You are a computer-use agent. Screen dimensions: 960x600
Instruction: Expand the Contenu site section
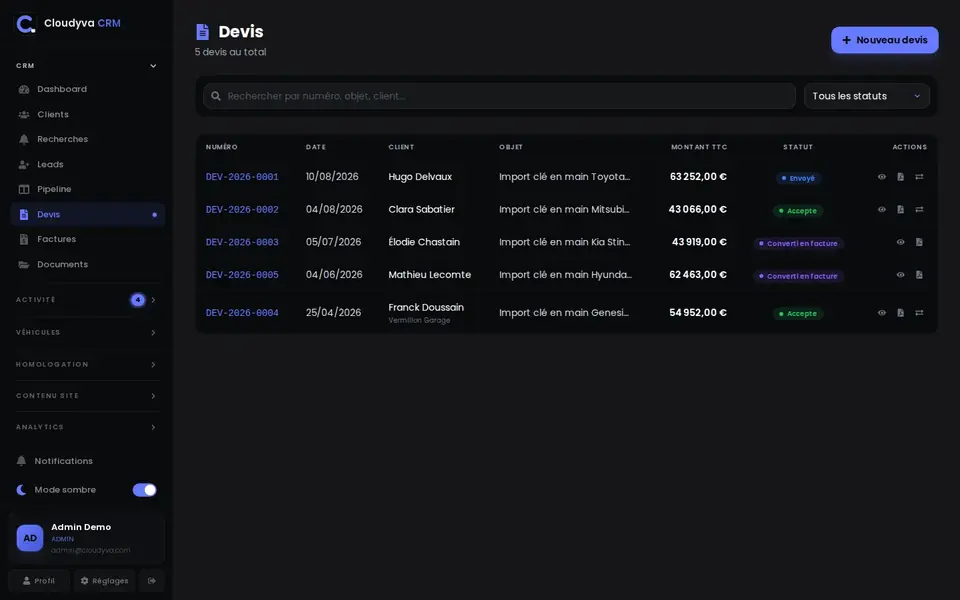[x=86, y=396]
